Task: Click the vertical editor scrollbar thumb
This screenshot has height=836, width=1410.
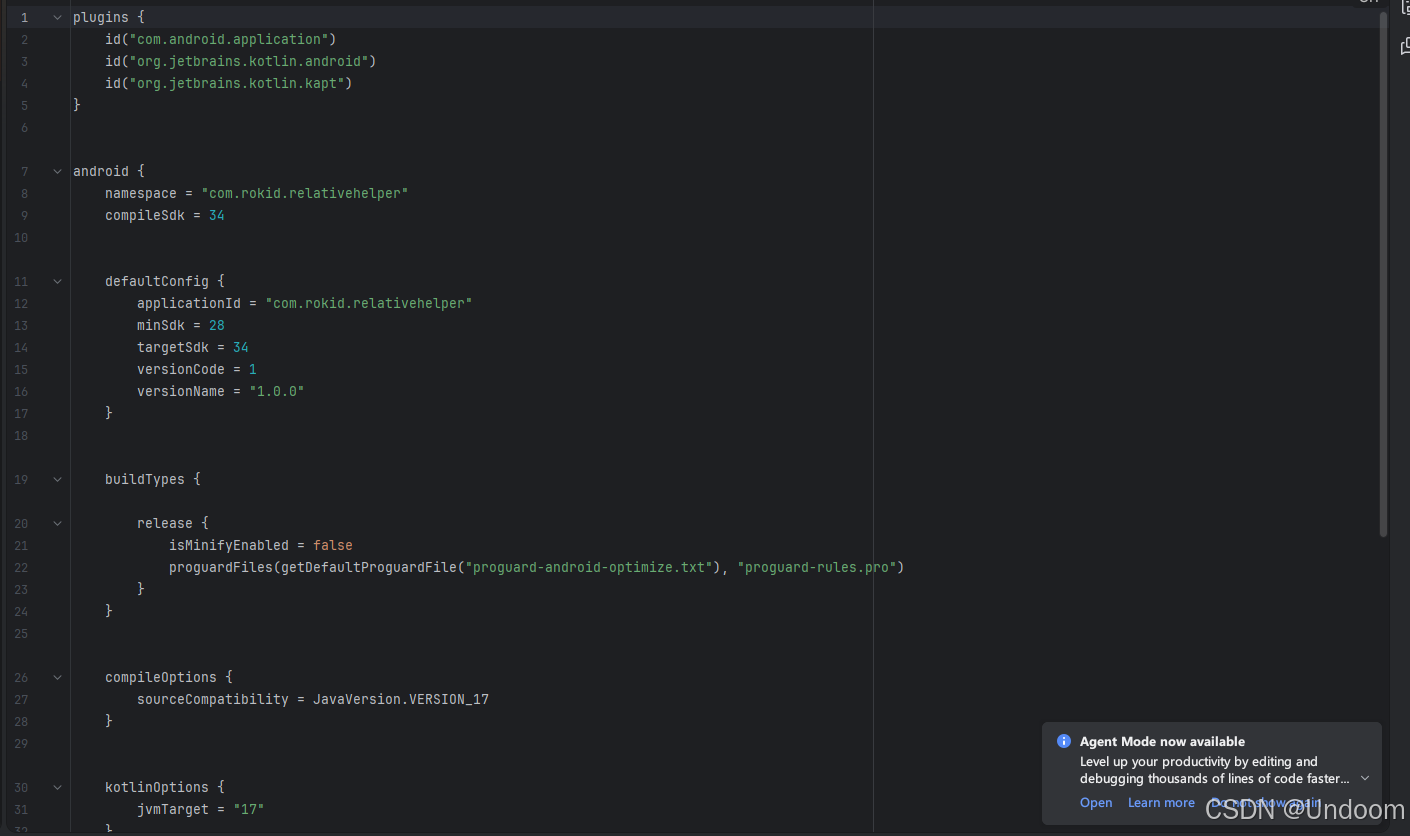Action: point(1384,275)
